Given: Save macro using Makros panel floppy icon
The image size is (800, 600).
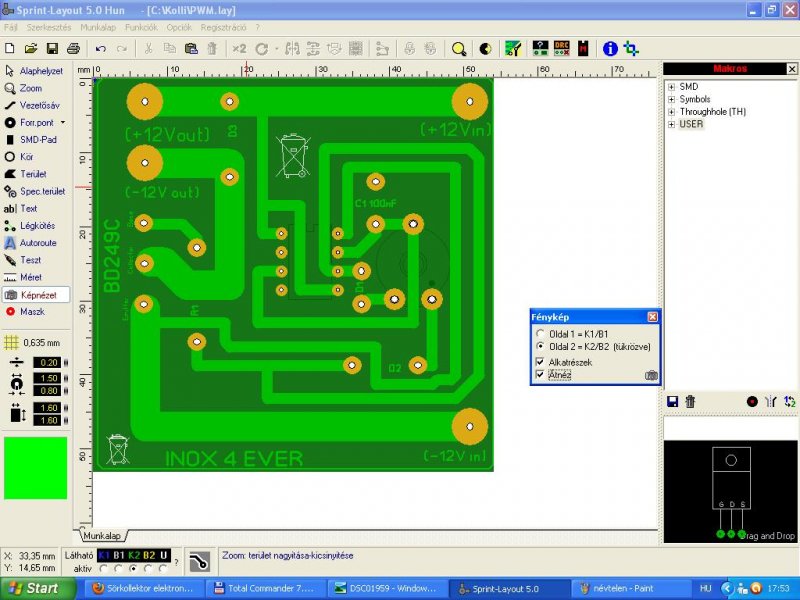Looking at the screenshot, I should click(x=672, y=402).
